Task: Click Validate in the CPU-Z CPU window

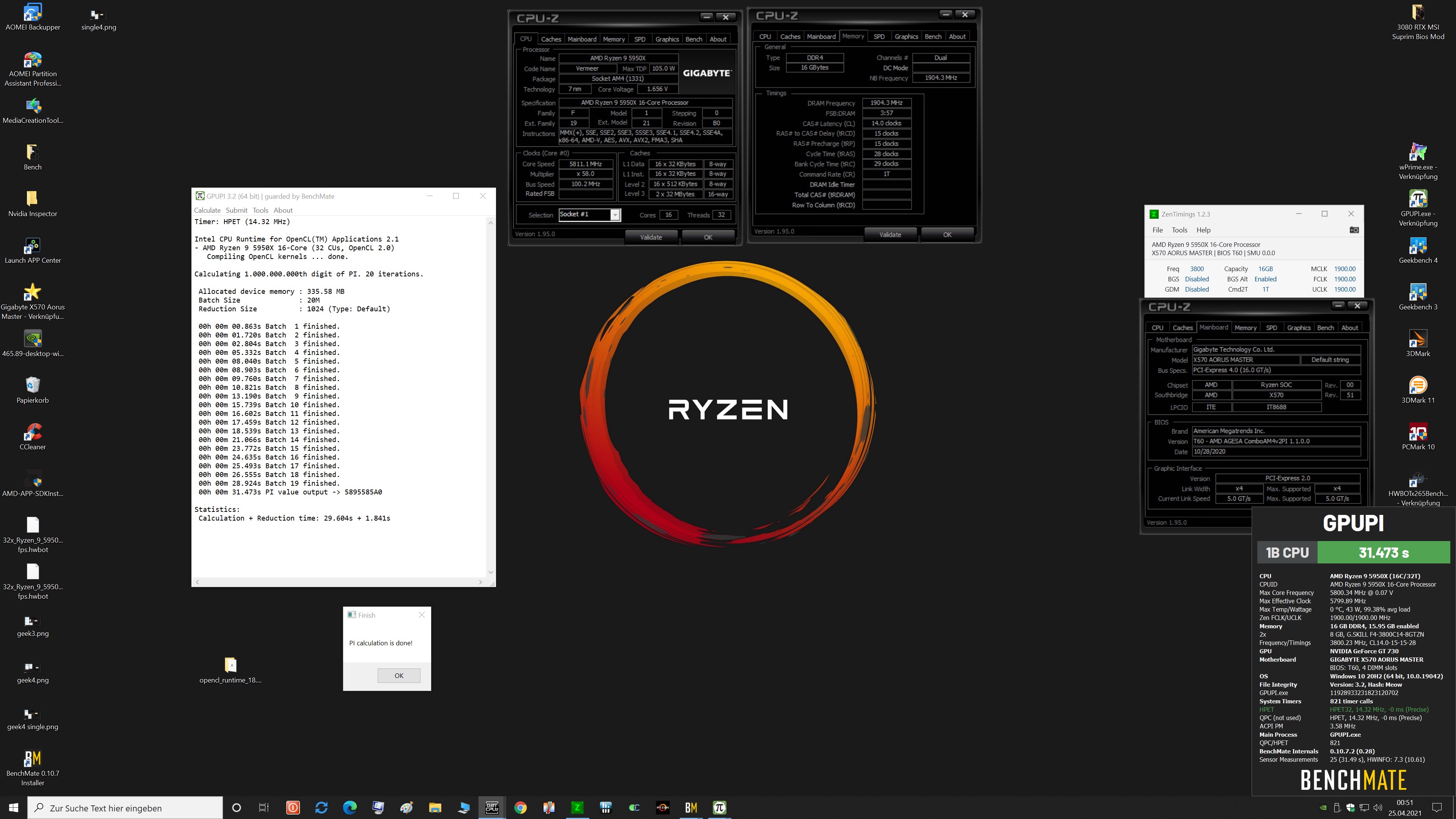Action: [651, 237]
